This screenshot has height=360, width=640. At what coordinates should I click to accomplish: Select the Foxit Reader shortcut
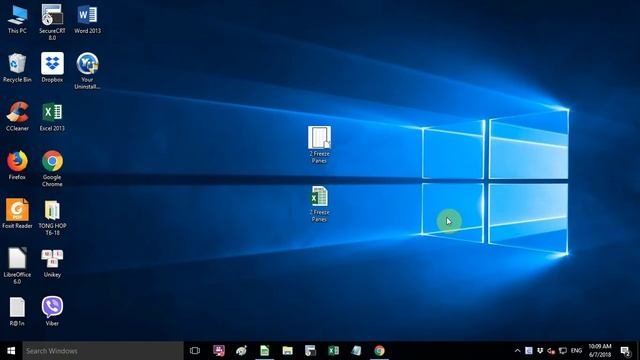[17, 214]
